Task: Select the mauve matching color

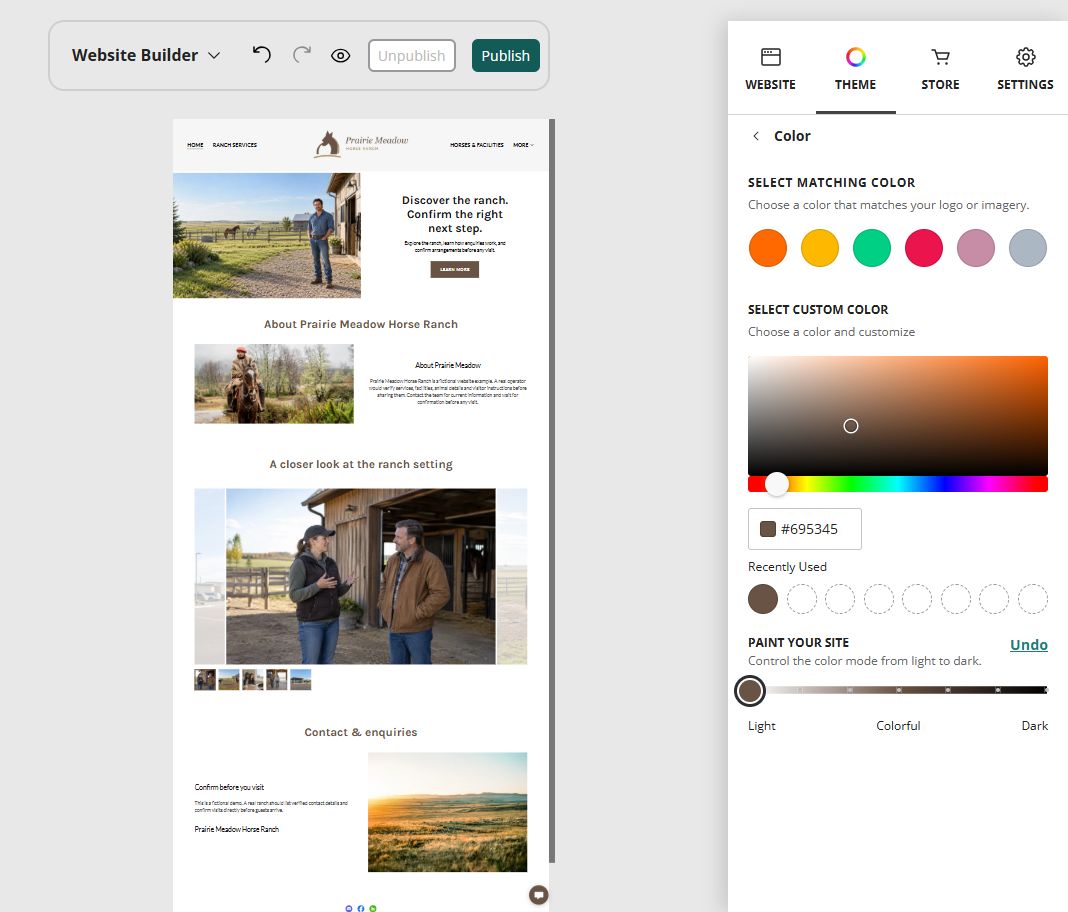Action: pyautogui.click(x=975, y=248)
